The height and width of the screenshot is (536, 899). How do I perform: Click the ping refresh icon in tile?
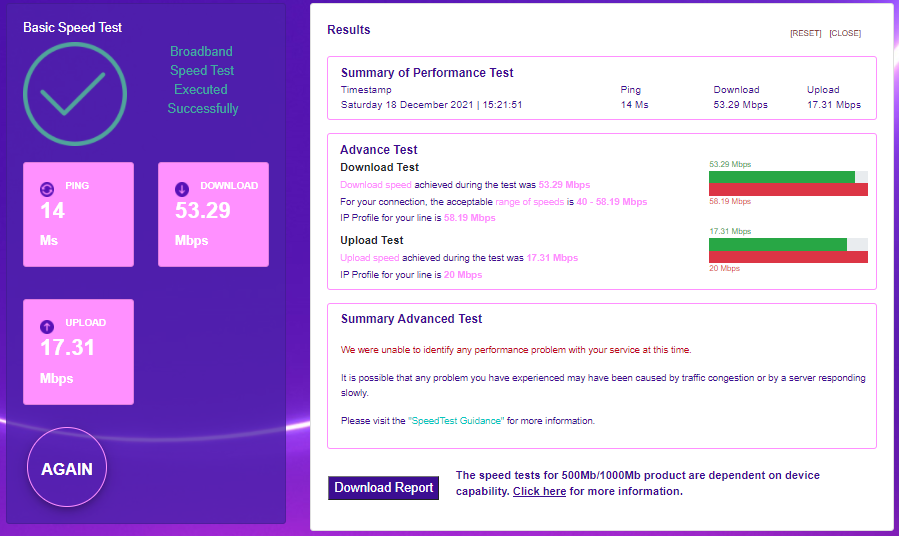[46, 188]
